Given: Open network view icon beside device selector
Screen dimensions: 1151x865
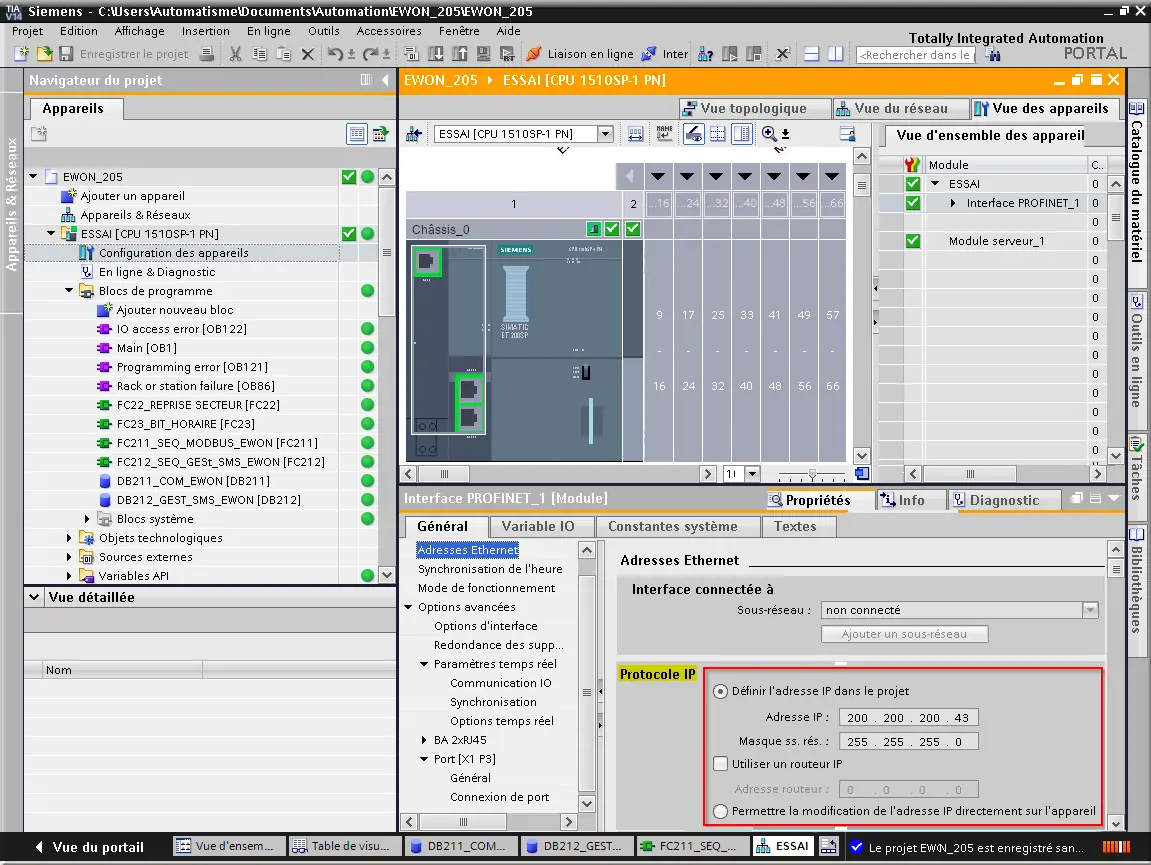Looking at the screenshot, I should pos(414,134).
